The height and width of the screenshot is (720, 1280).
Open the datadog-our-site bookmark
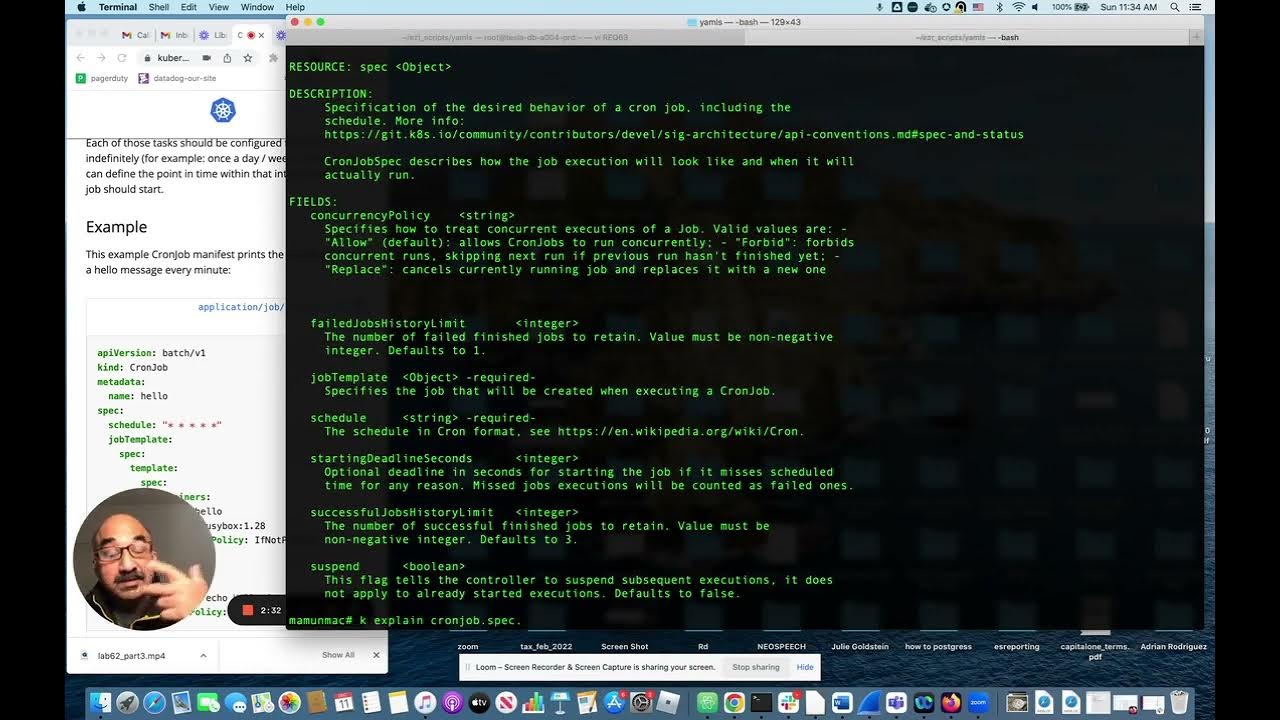[x=176, y=78]
